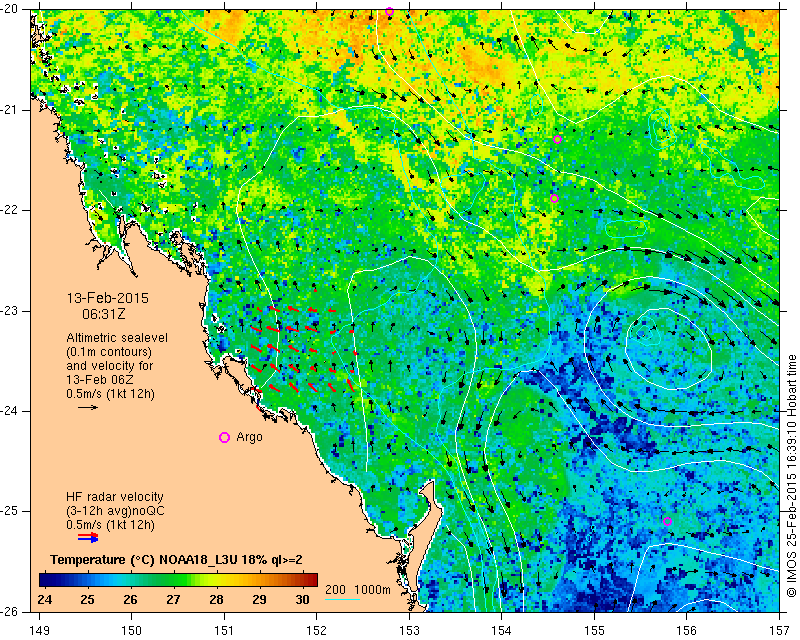Click the latitude axis label '-25'
Image resolution: width=800 pixels, height=640 pixels.
[9, 511]
